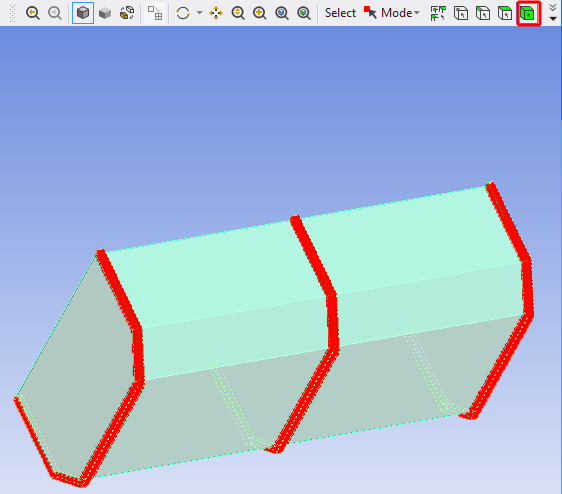Toggle the explode view cubes icon
562x494 pixels.
(x=127, y=13)
